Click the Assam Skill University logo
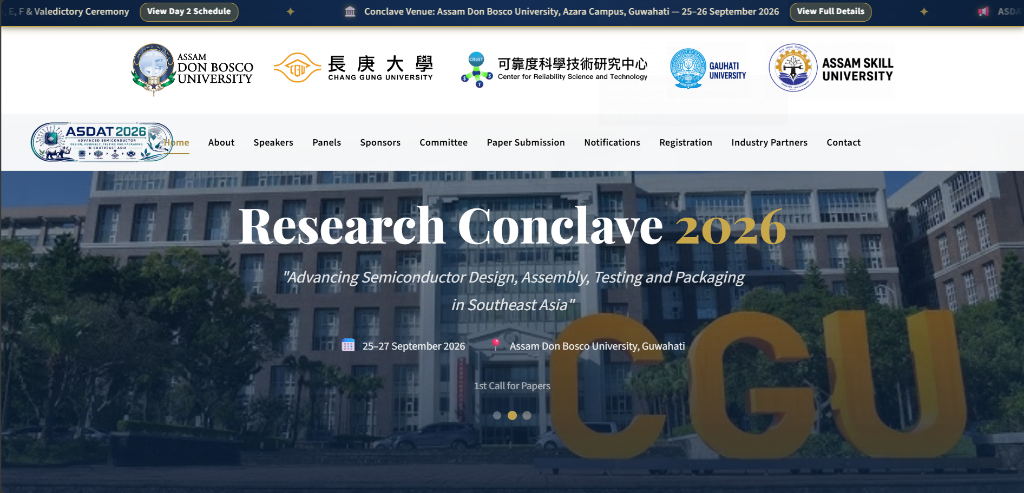This screenshot has height=493, width=1024. point(831,68)
